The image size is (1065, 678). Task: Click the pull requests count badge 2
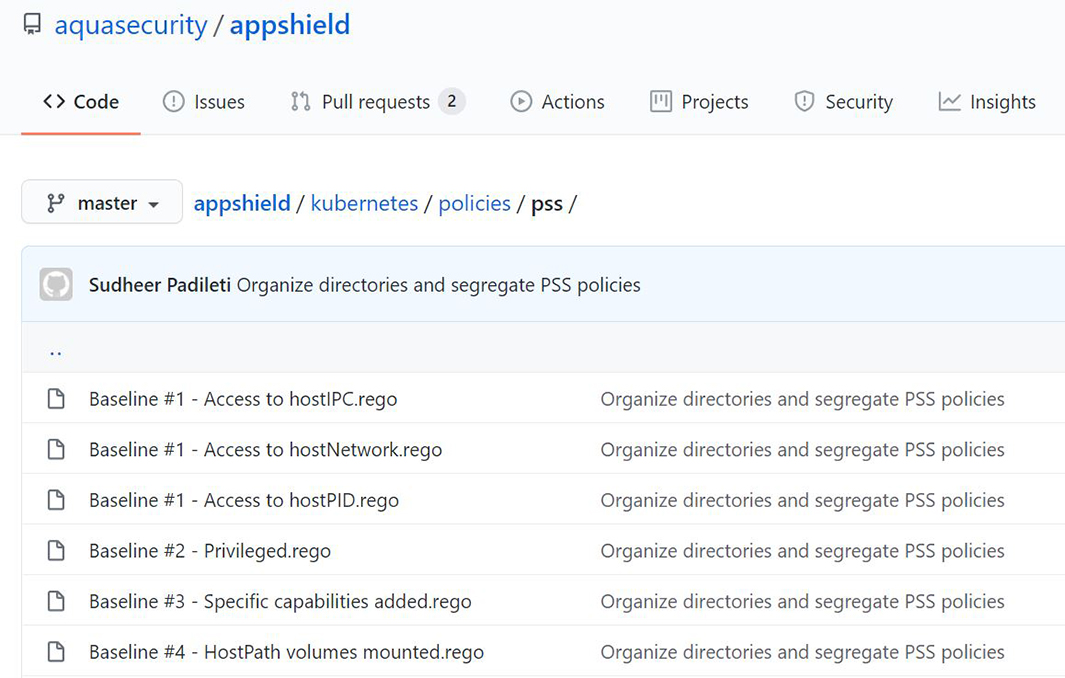(x=452, y=101)
